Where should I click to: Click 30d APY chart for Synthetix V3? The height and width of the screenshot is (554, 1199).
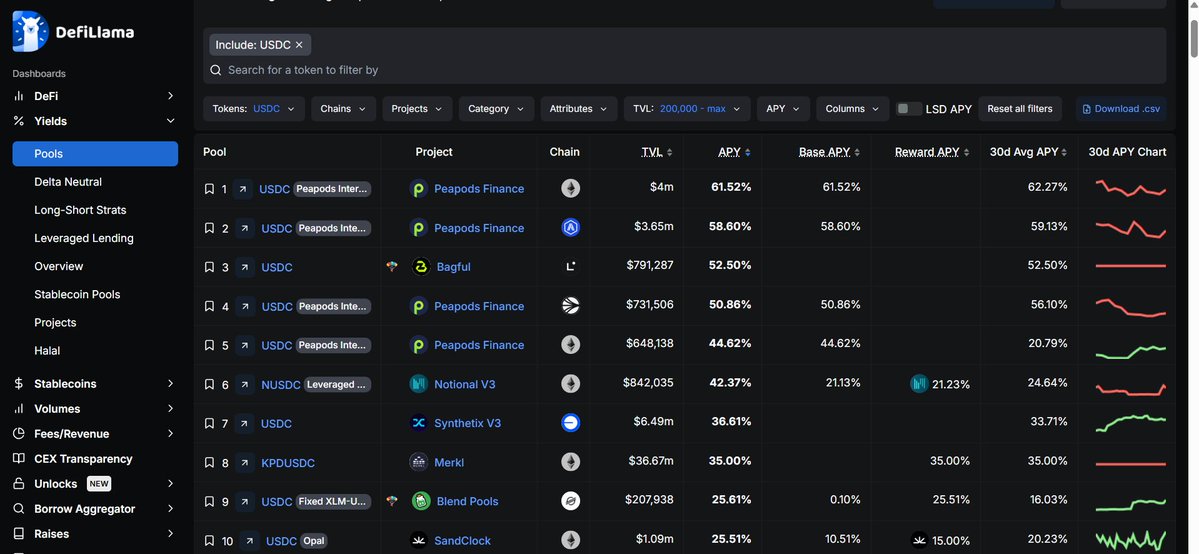tap(1131, 422)
